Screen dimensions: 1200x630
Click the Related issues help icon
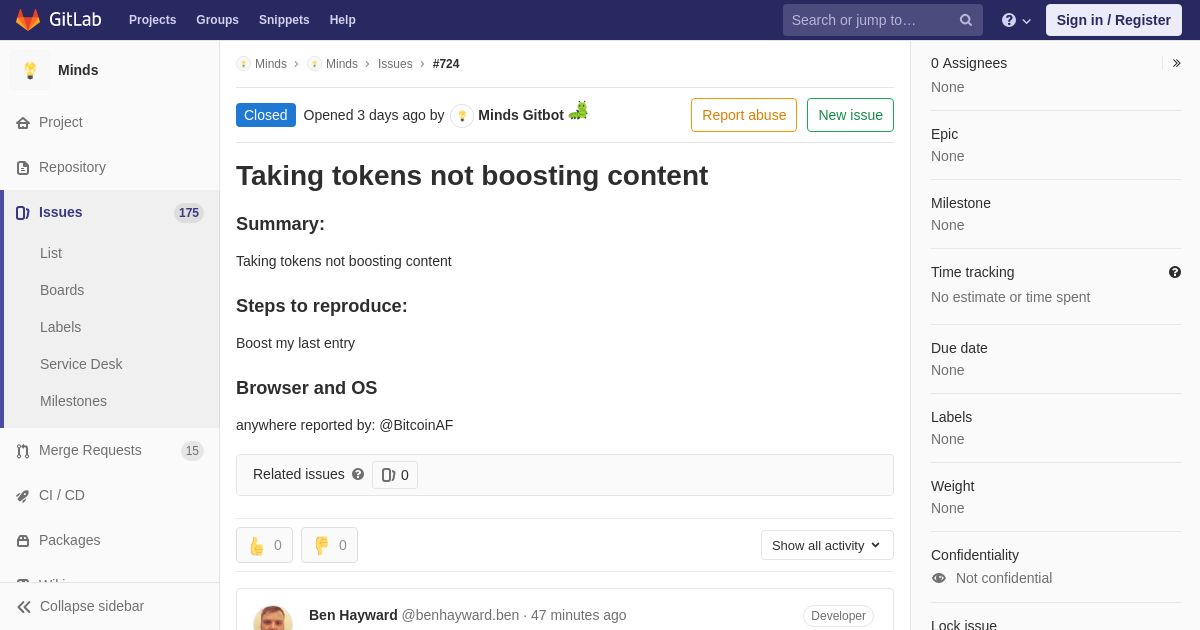[358, 474]
